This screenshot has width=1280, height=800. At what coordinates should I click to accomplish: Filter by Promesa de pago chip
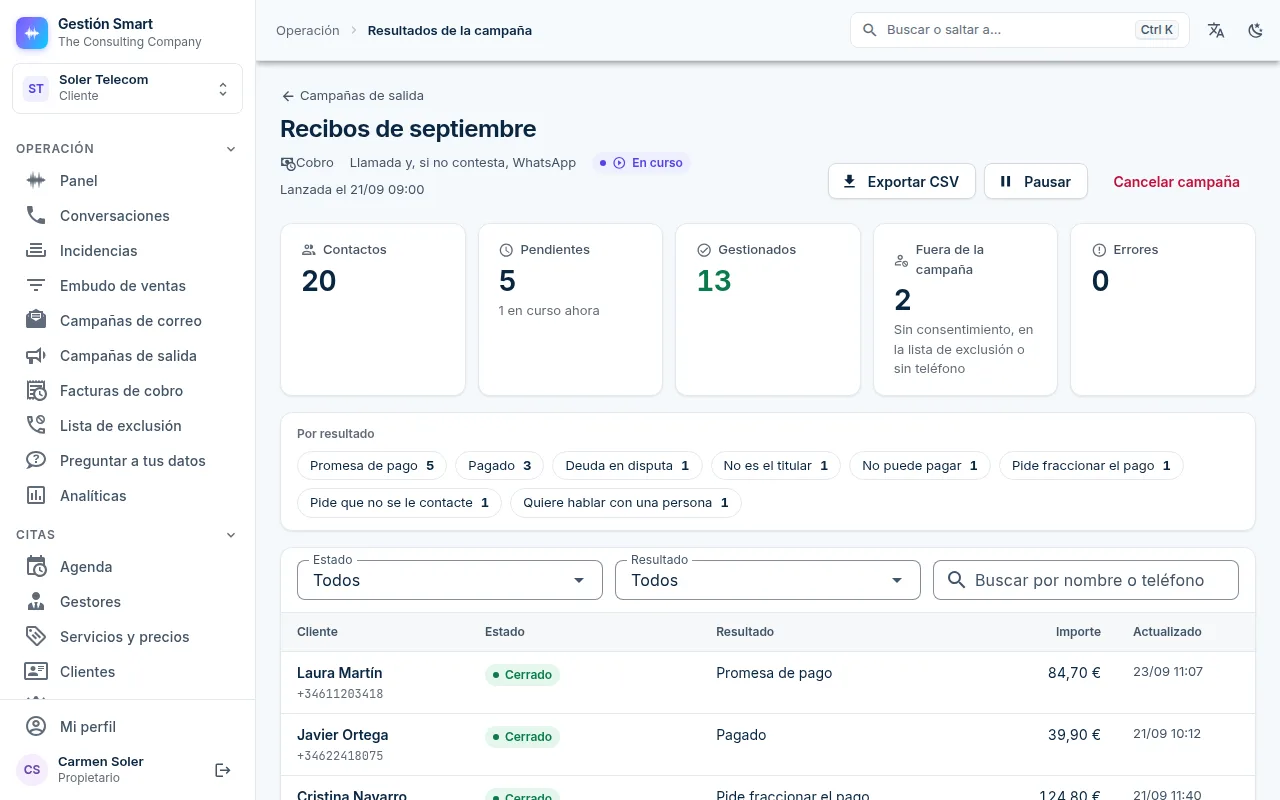click(x=372, y=466)
